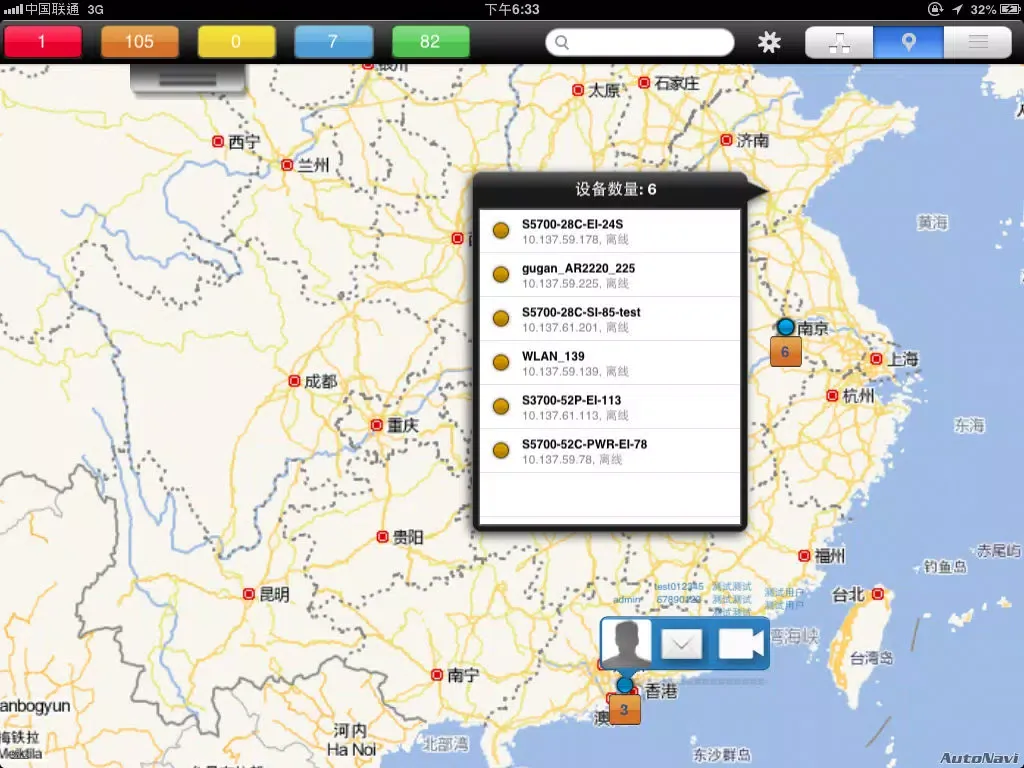1024x768 pixels.
Task: Switch to topology view icon
Action: pos(839,42)
